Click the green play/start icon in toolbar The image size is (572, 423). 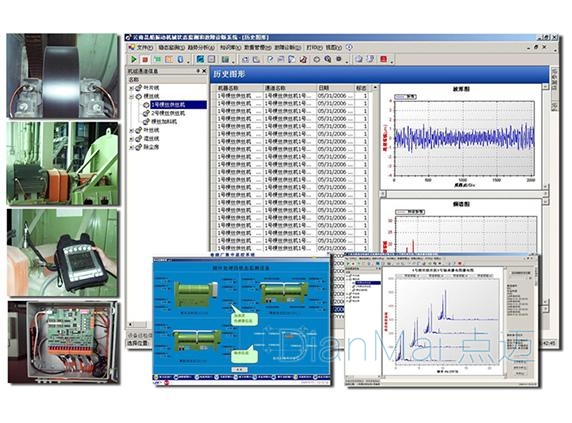pyautogui.click(x=134, y=59)
